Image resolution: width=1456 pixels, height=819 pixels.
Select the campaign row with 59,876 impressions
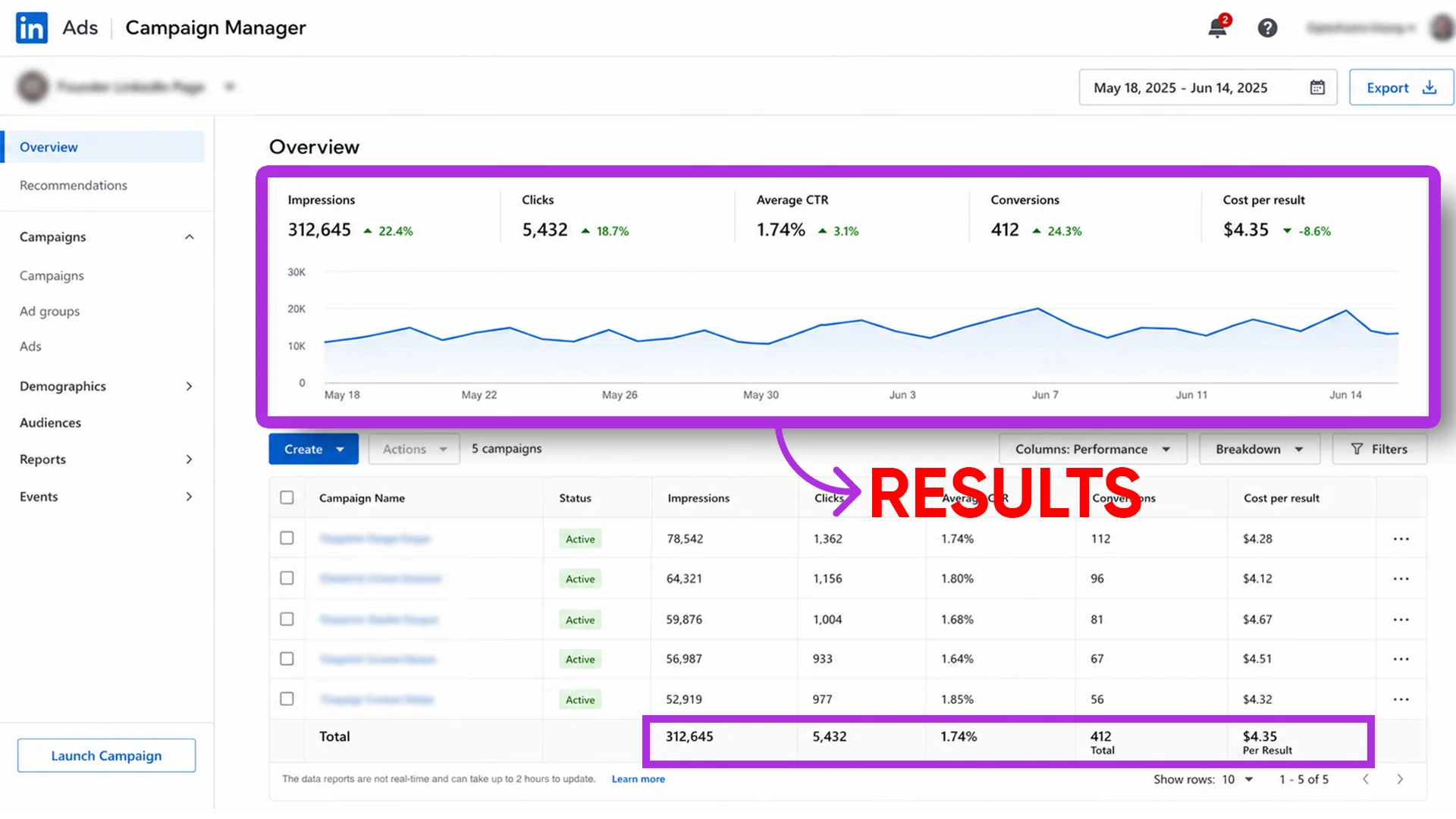point(287,619)
